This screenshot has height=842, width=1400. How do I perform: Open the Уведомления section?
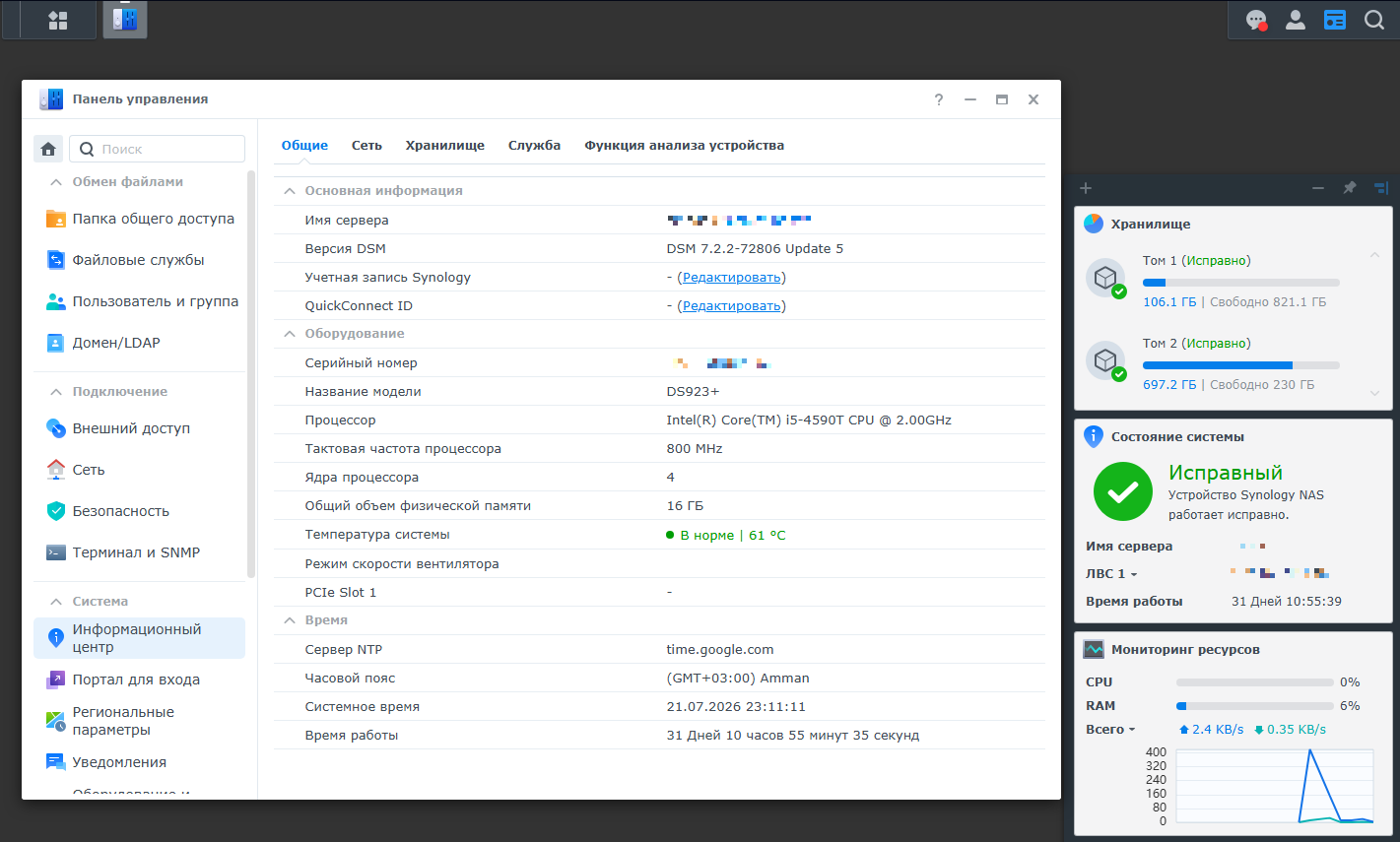tap(139, 762)
